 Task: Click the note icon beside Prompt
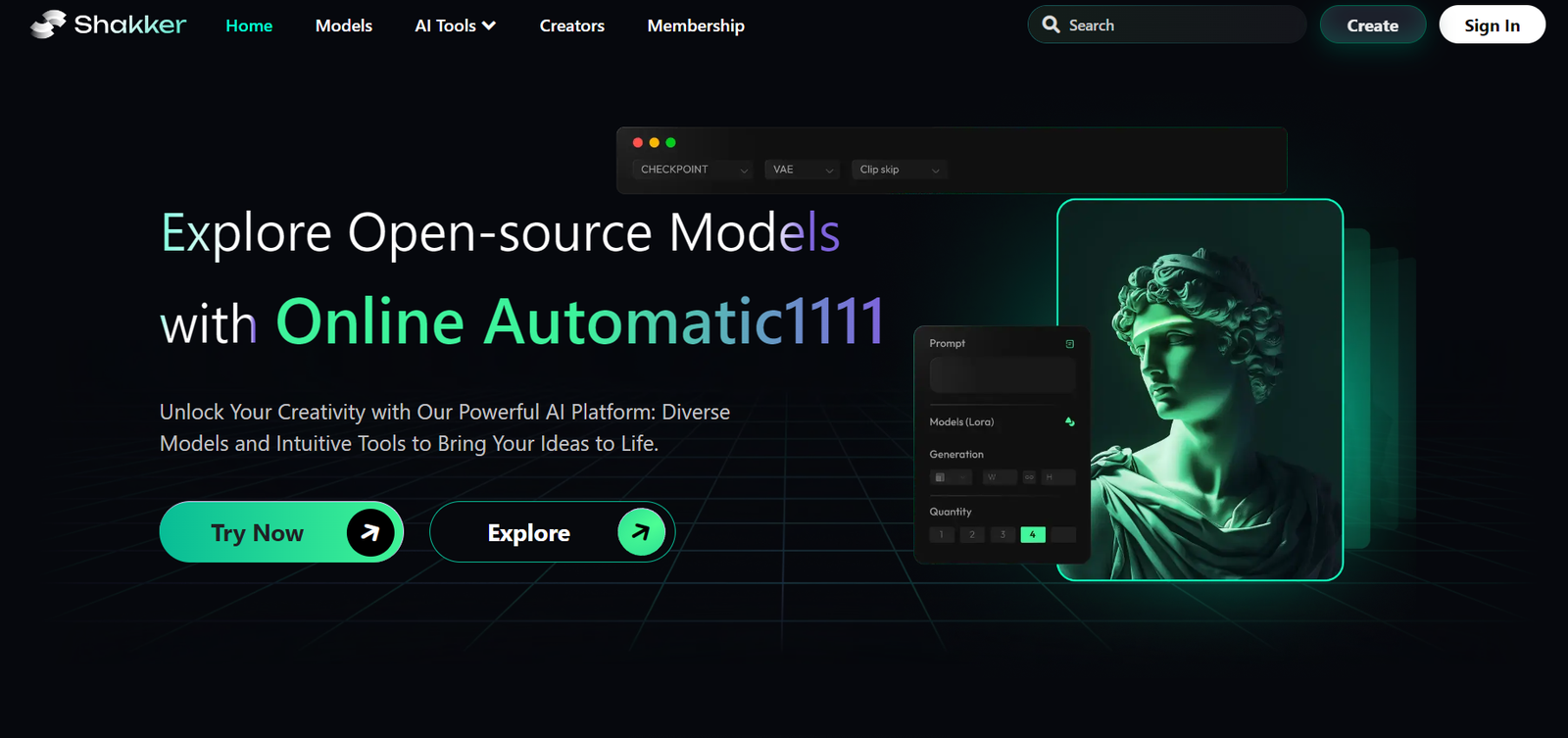(1069, 344)
